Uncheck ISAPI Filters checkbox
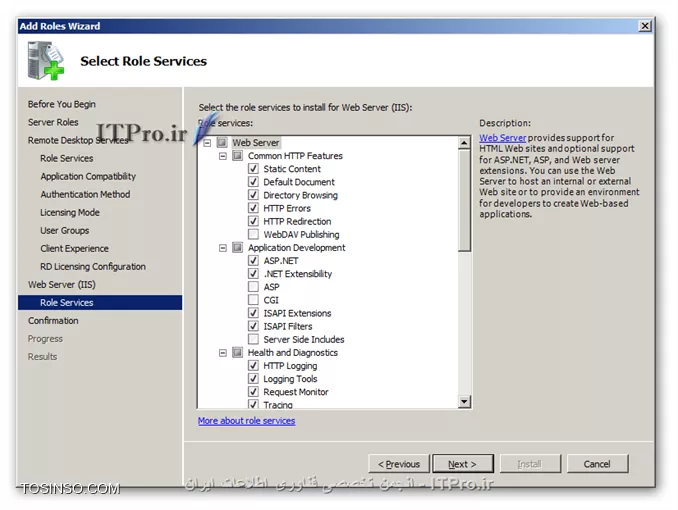678x510 pixels. pyautogui.click(x=253, y=326)
